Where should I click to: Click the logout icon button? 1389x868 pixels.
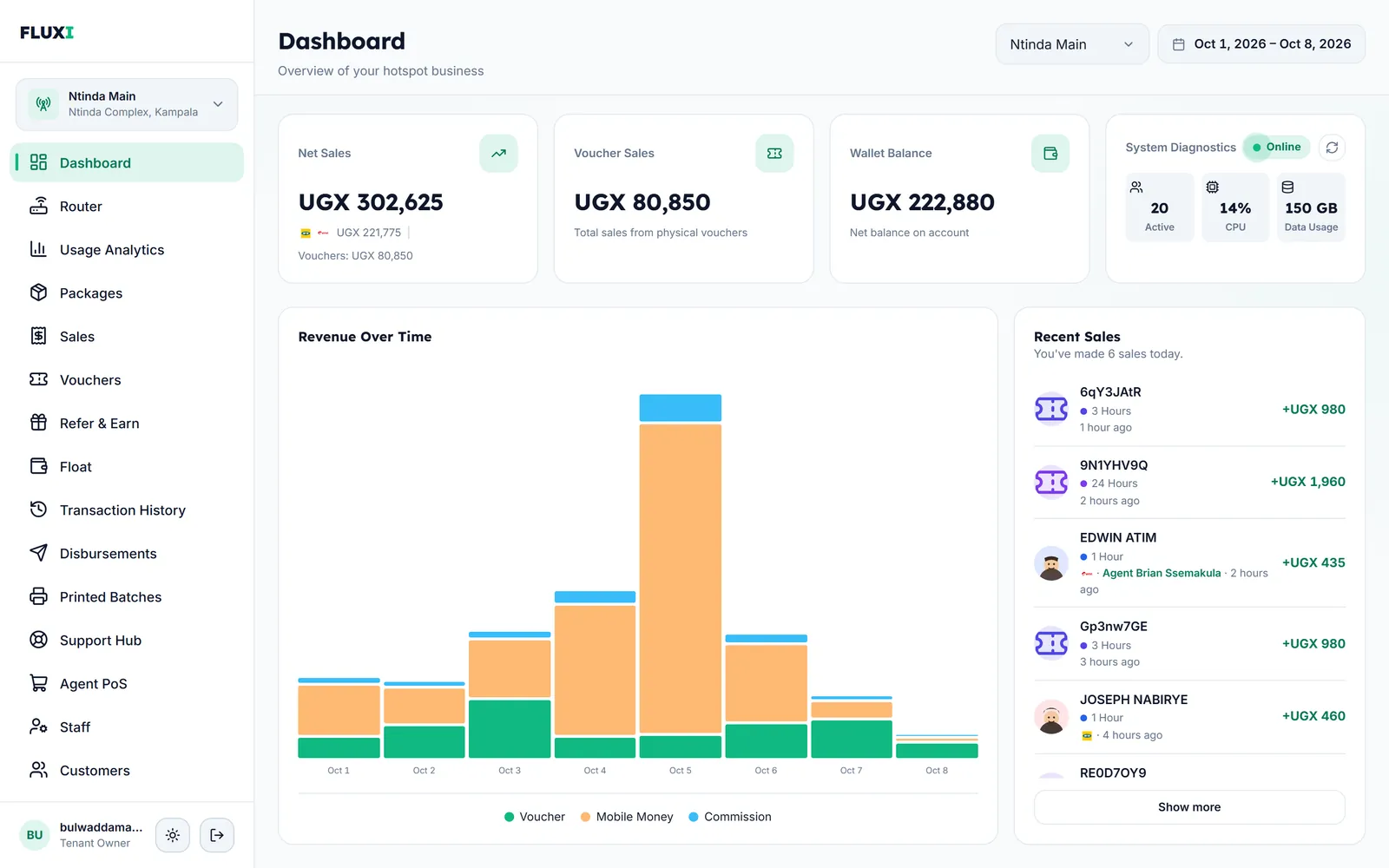point(217,835)
